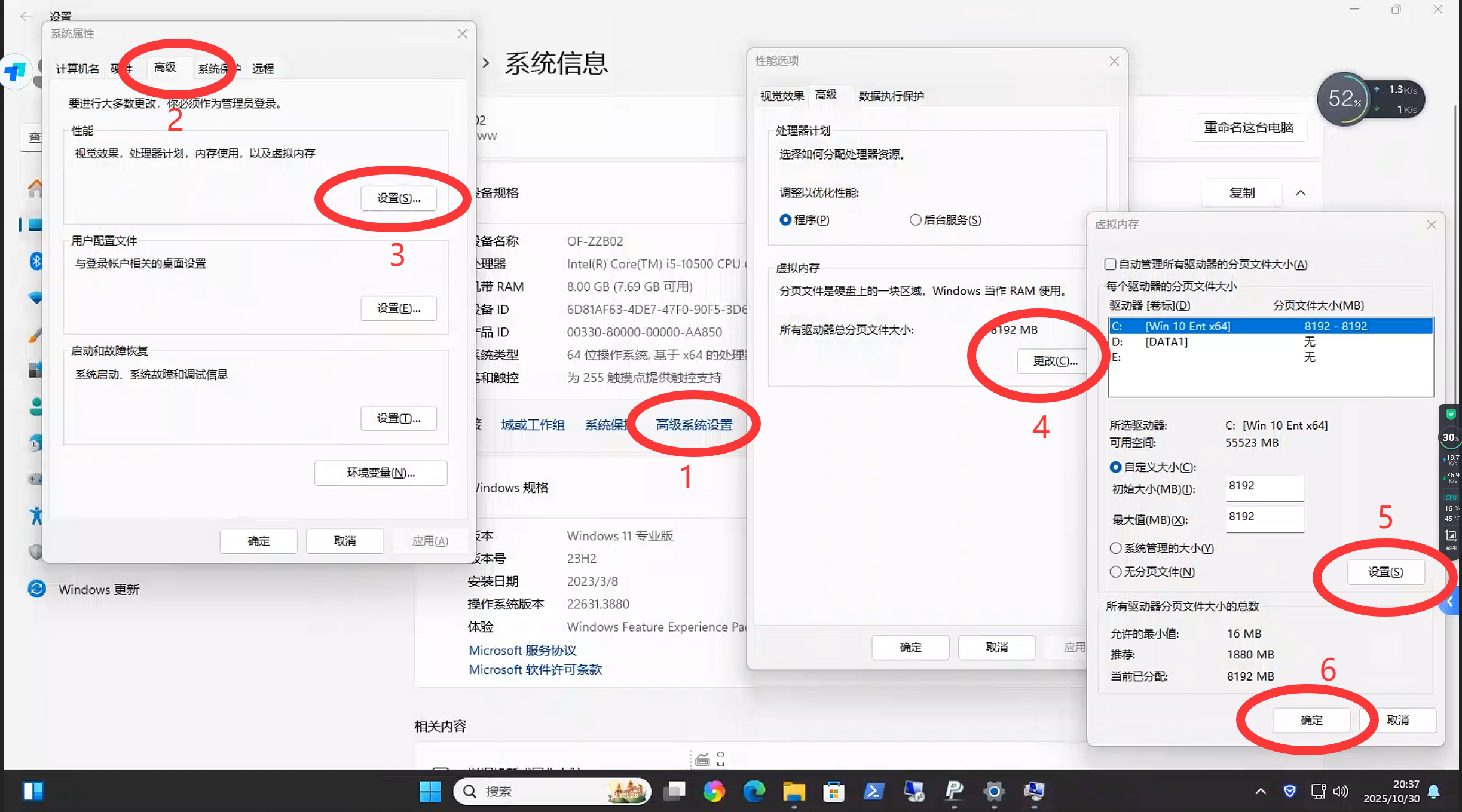Open Windows 更新 sidebar item

point(99,589)
